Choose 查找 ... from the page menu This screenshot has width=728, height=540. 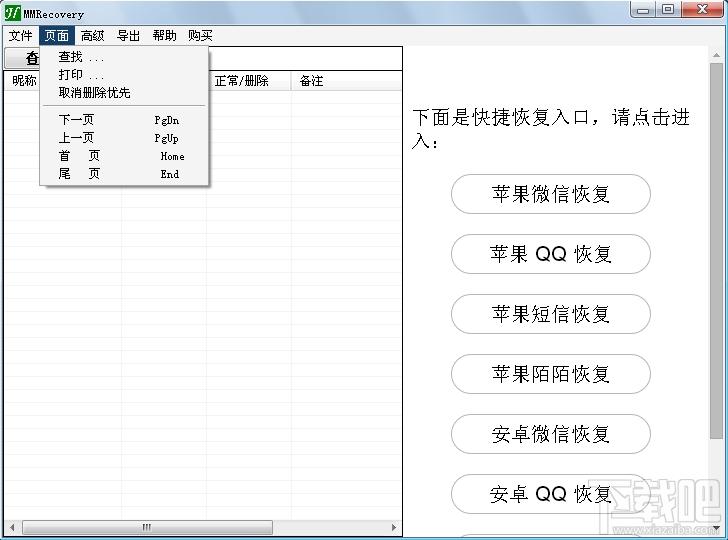pyautogui.click(x=124, y=57)
